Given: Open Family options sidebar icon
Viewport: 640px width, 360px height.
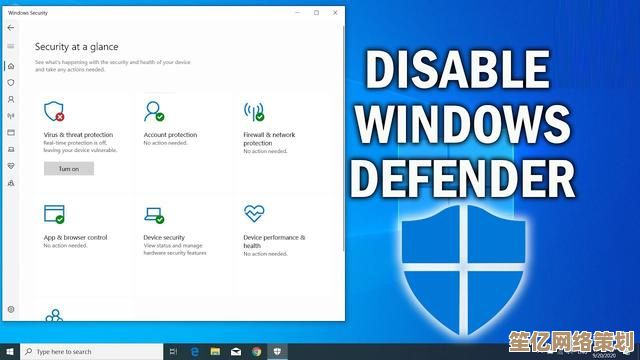Looking at the screenshot, I should click(x=11, y=183).
